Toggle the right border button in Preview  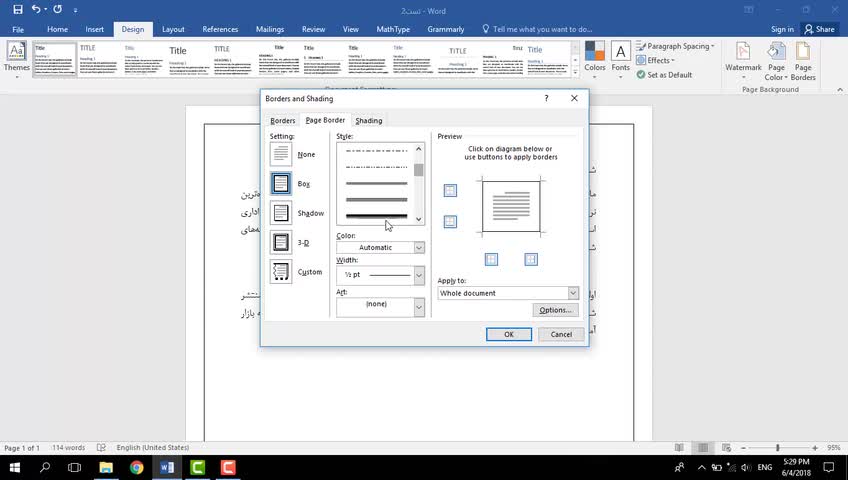pyautogui.click(x=531, y=259)
